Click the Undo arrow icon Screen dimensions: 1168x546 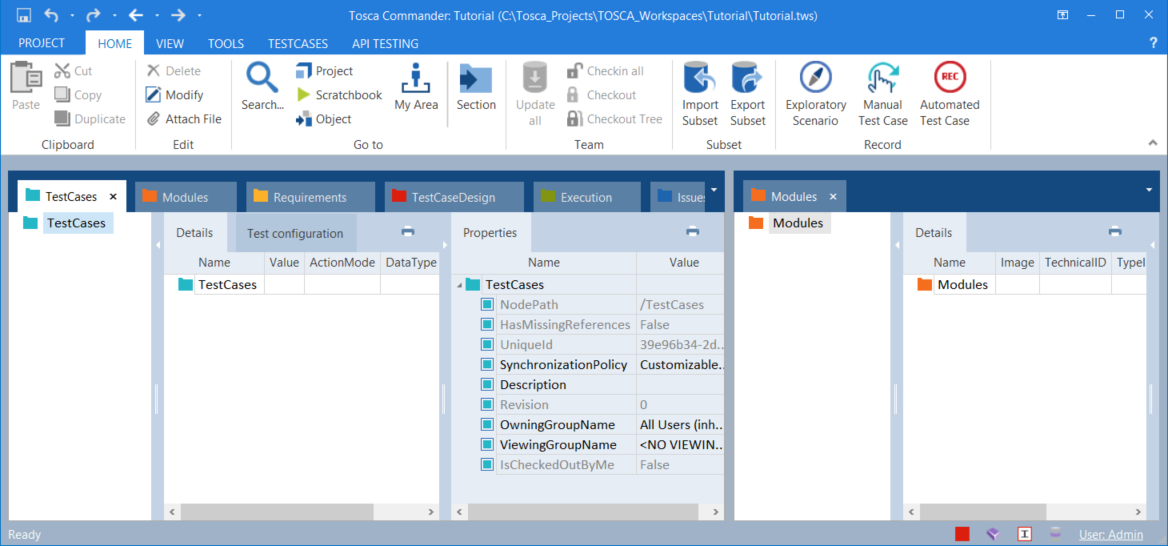tap(51, 15)
